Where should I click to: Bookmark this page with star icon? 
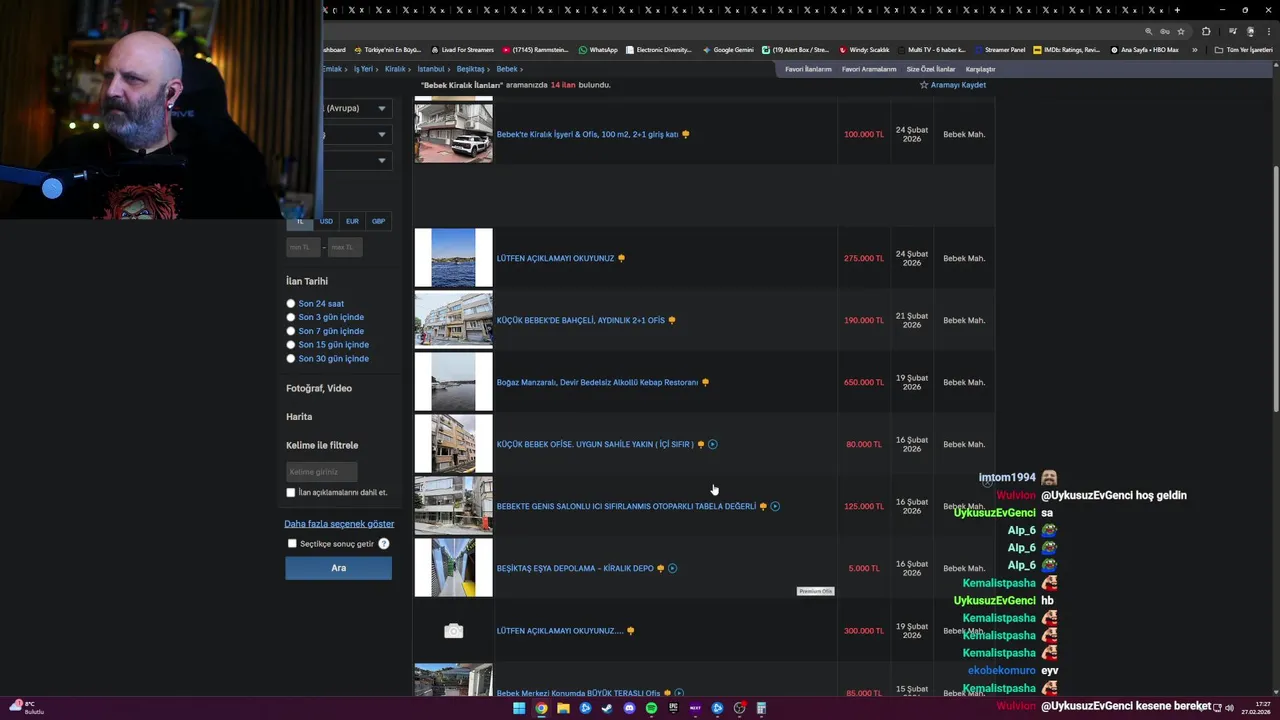point(1181,31)
